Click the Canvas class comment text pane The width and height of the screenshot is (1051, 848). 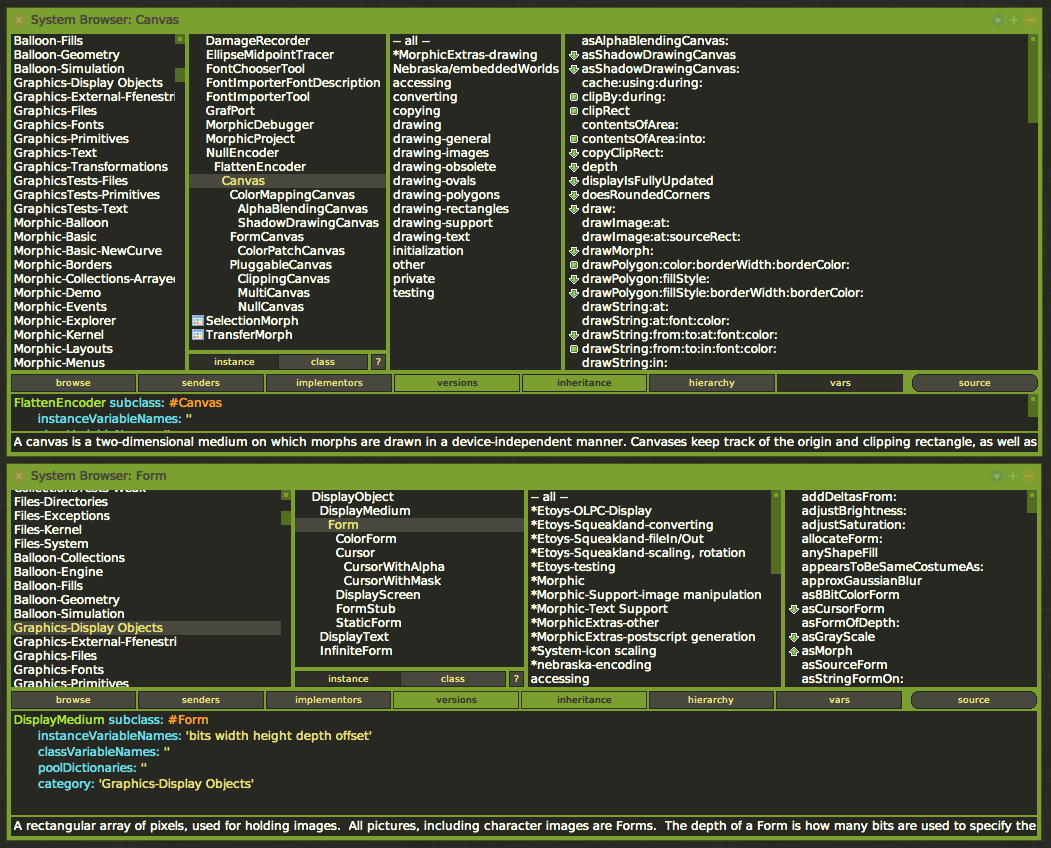pos(524,442)
